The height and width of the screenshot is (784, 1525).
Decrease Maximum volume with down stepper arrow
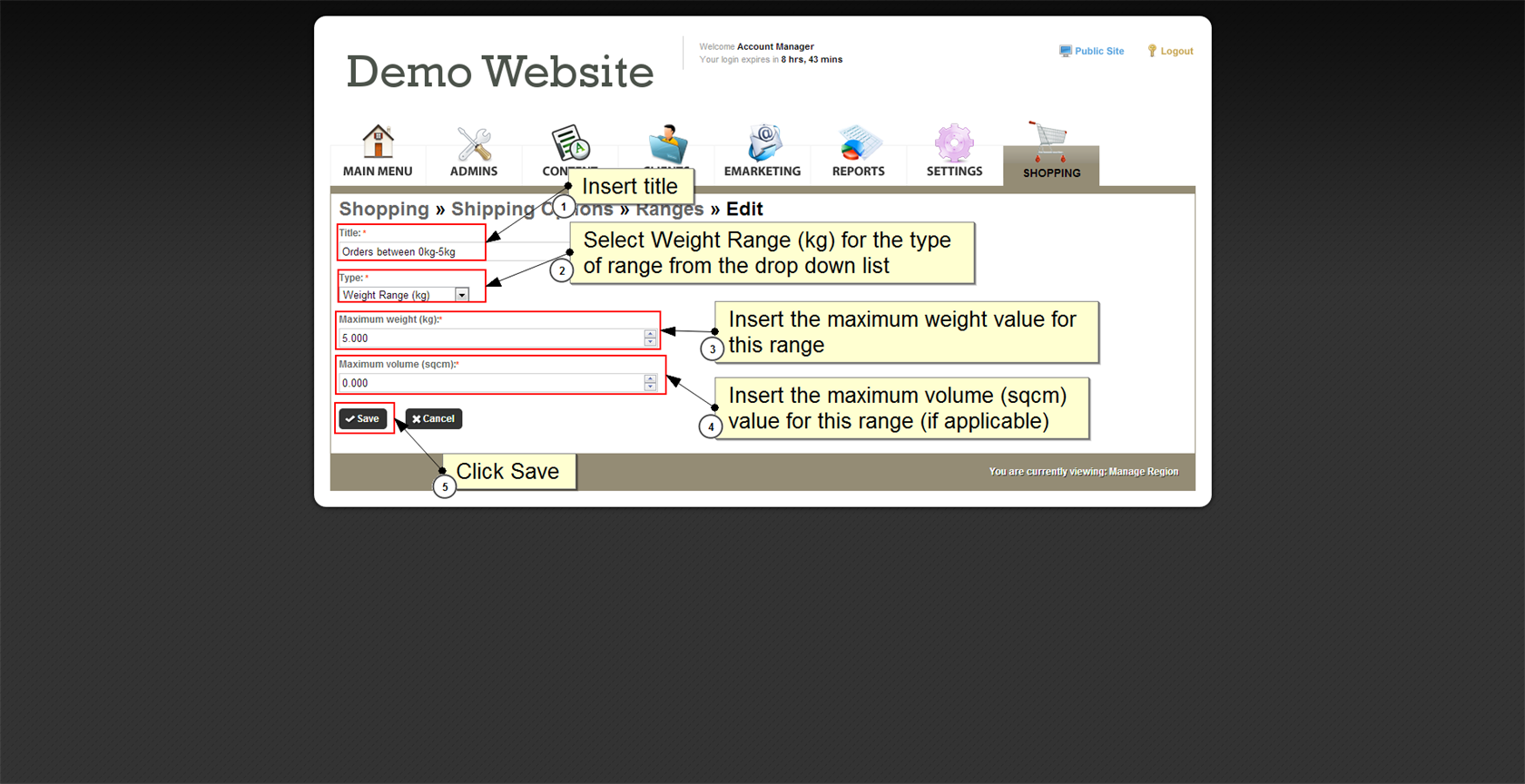coord(650,387)
